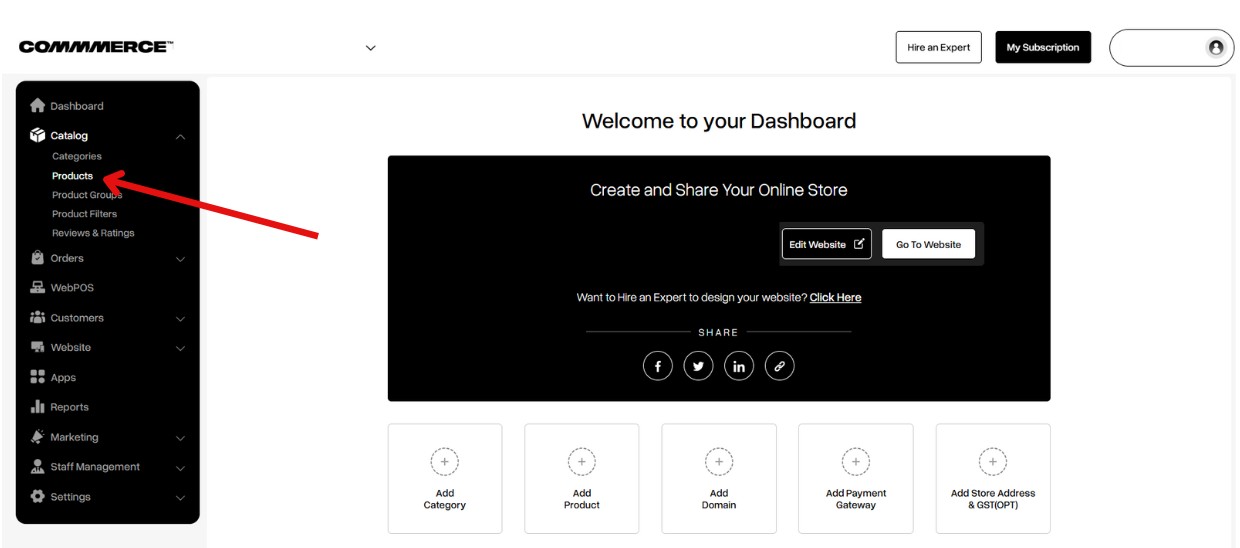Open Product Filters under Catalog
Viewport: 1240px width, 548px height.
tap(84, 213)
